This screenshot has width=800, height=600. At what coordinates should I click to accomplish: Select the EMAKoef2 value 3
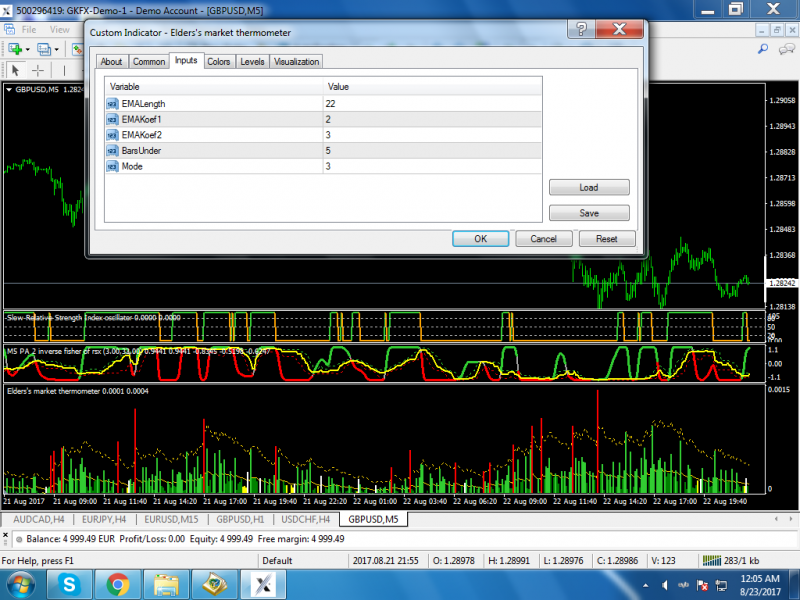[432, 135]
